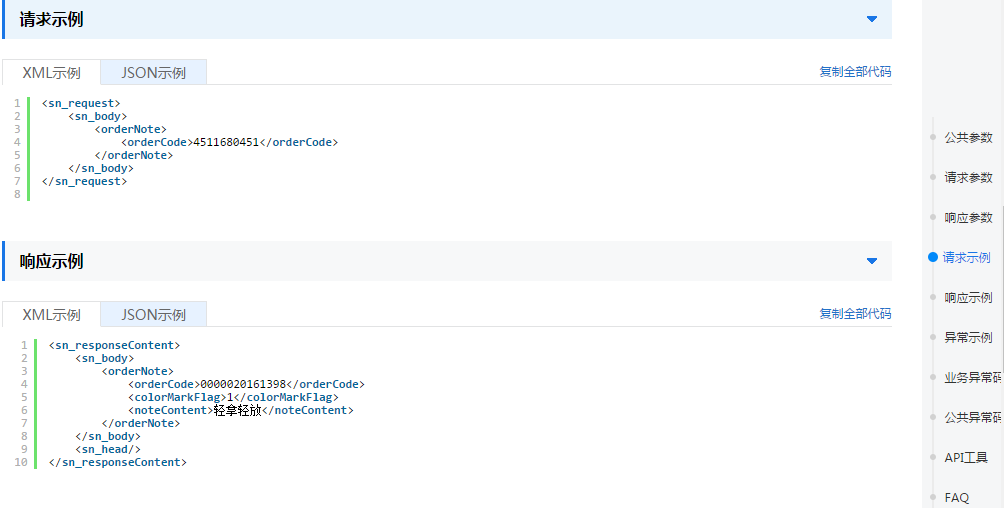Switch to JSON示例 tab under 响应示例

click(154, 315)
